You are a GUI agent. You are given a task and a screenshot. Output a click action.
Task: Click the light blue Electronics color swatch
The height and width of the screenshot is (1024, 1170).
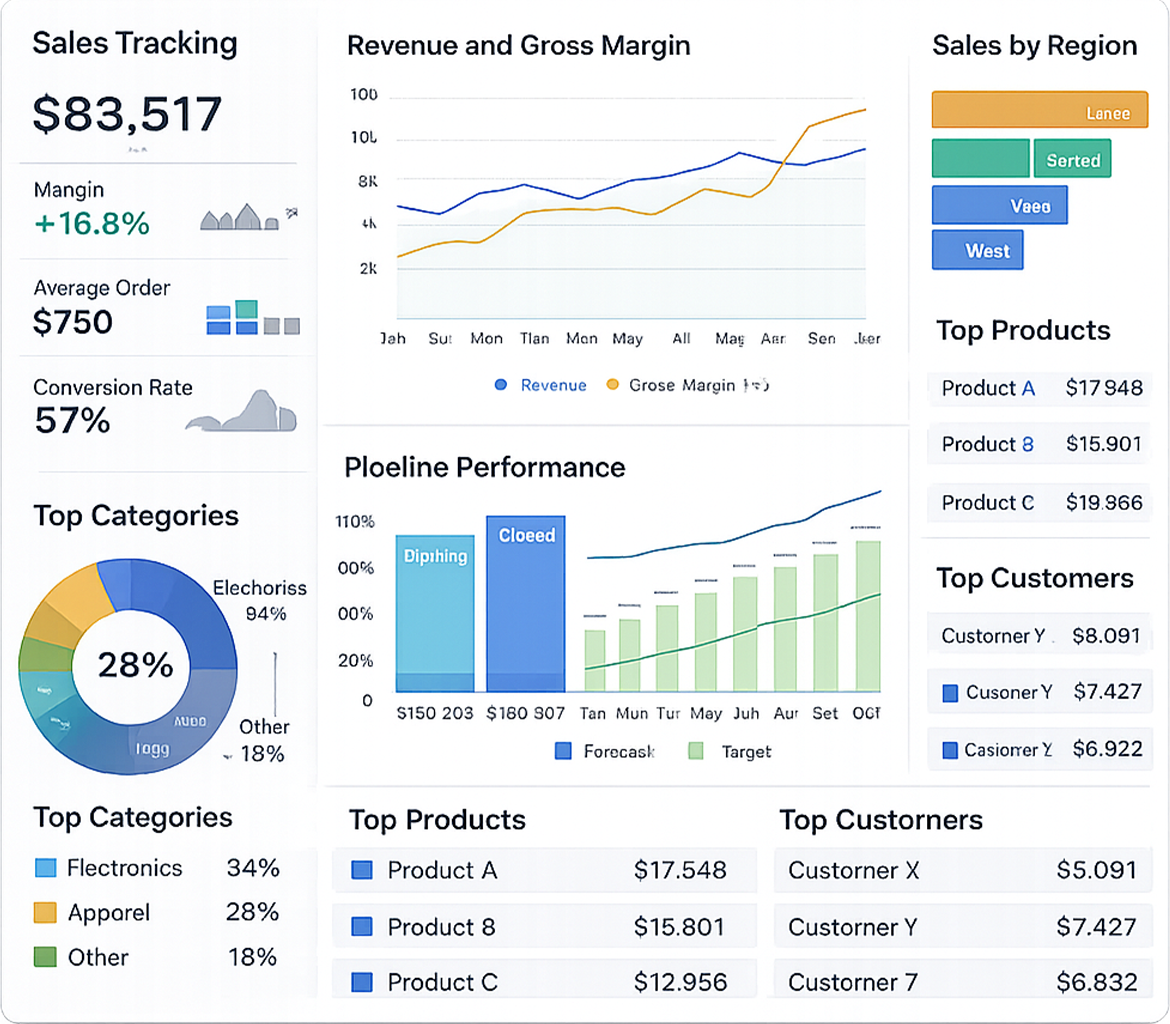click(45, 868)
